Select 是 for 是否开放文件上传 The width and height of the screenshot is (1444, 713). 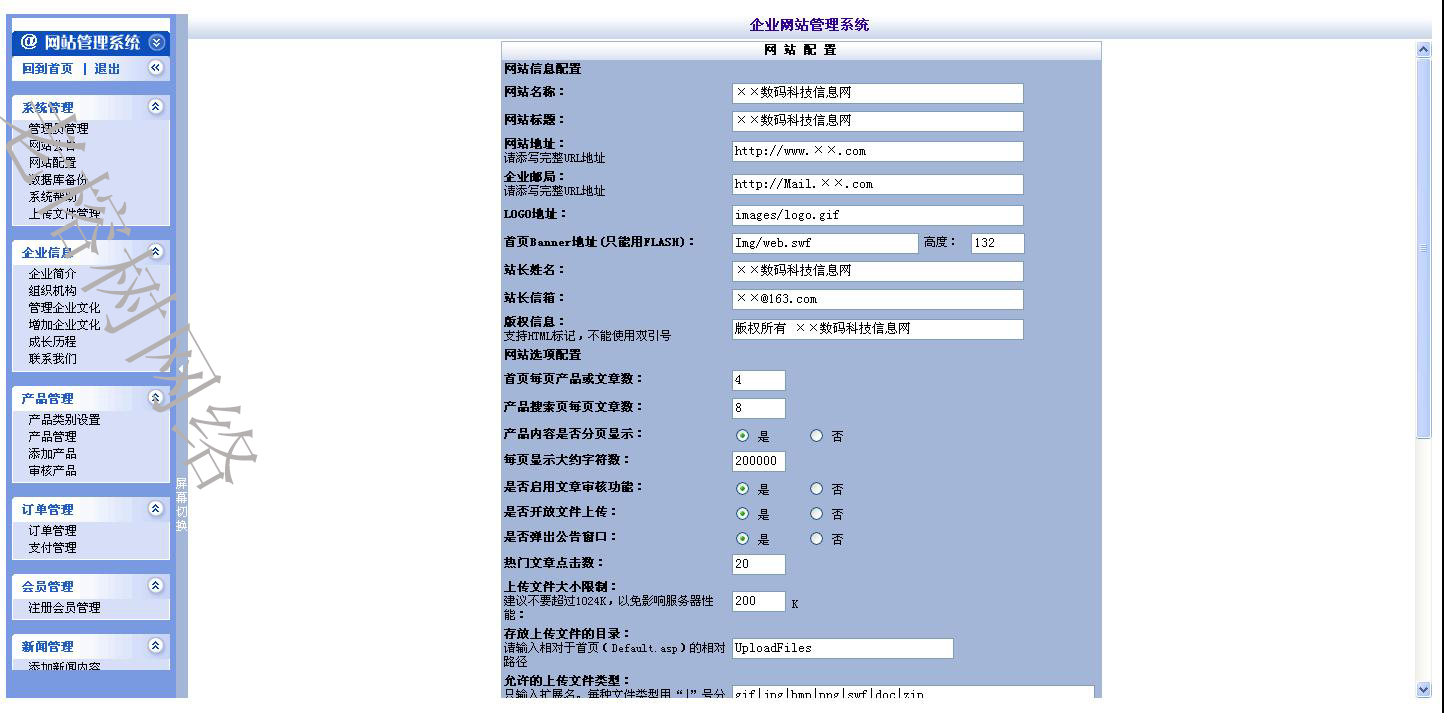[x=742, y=513]
